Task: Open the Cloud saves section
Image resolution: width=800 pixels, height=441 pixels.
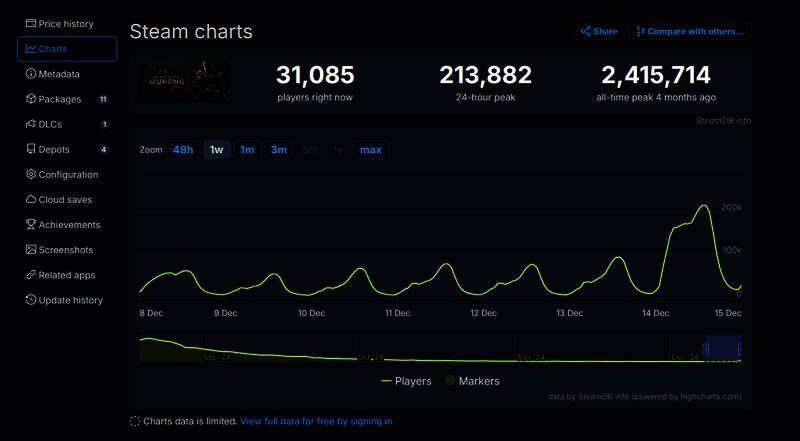Action: point(65,200)
